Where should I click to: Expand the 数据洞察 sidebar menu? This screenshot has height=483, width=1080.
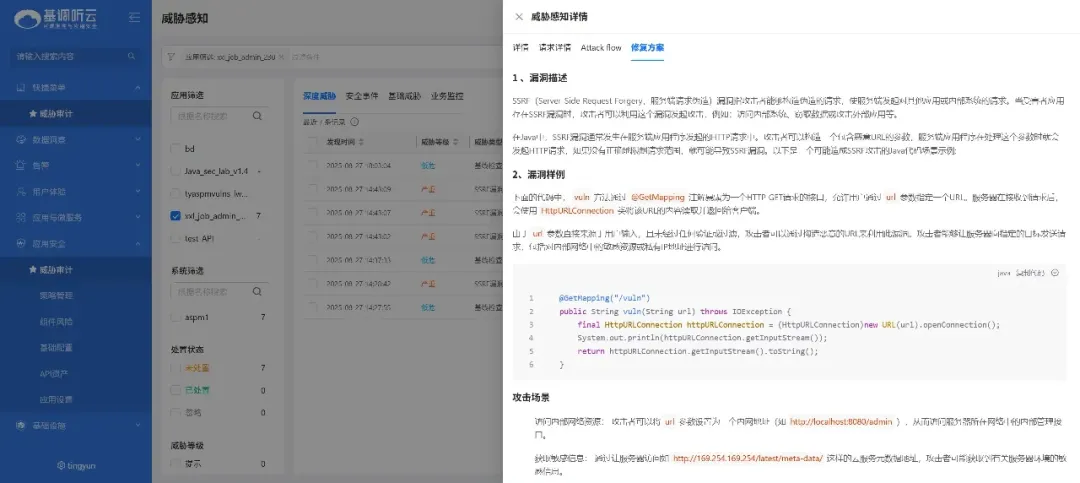click(x=70, y=140)
